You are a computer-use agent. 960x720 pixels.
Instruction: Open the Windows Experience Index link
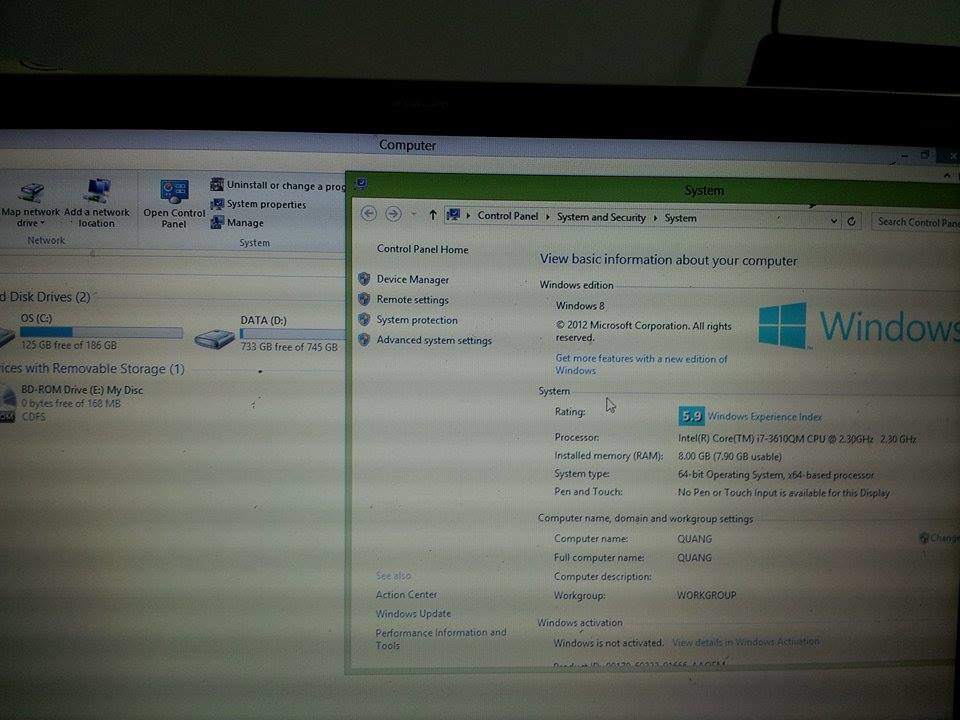click(x=765, y=417)
